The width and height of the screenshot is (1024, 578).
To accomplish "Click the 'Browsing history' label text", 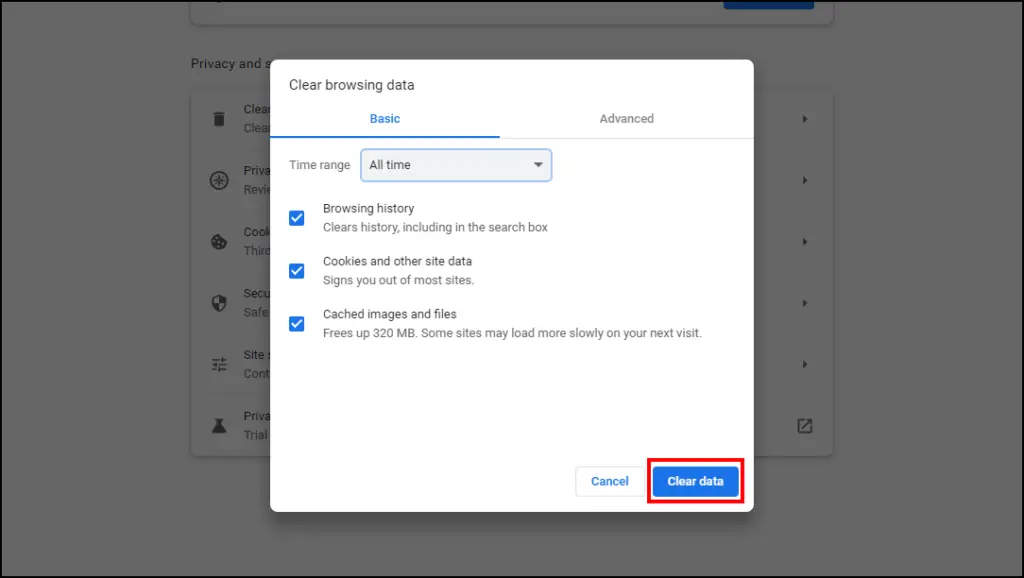I will pos(368,208).
